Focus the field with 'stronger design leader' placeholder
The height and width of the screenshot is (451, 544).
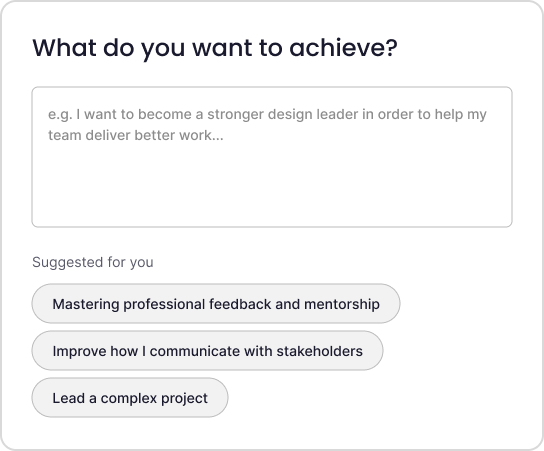[272, 157]
